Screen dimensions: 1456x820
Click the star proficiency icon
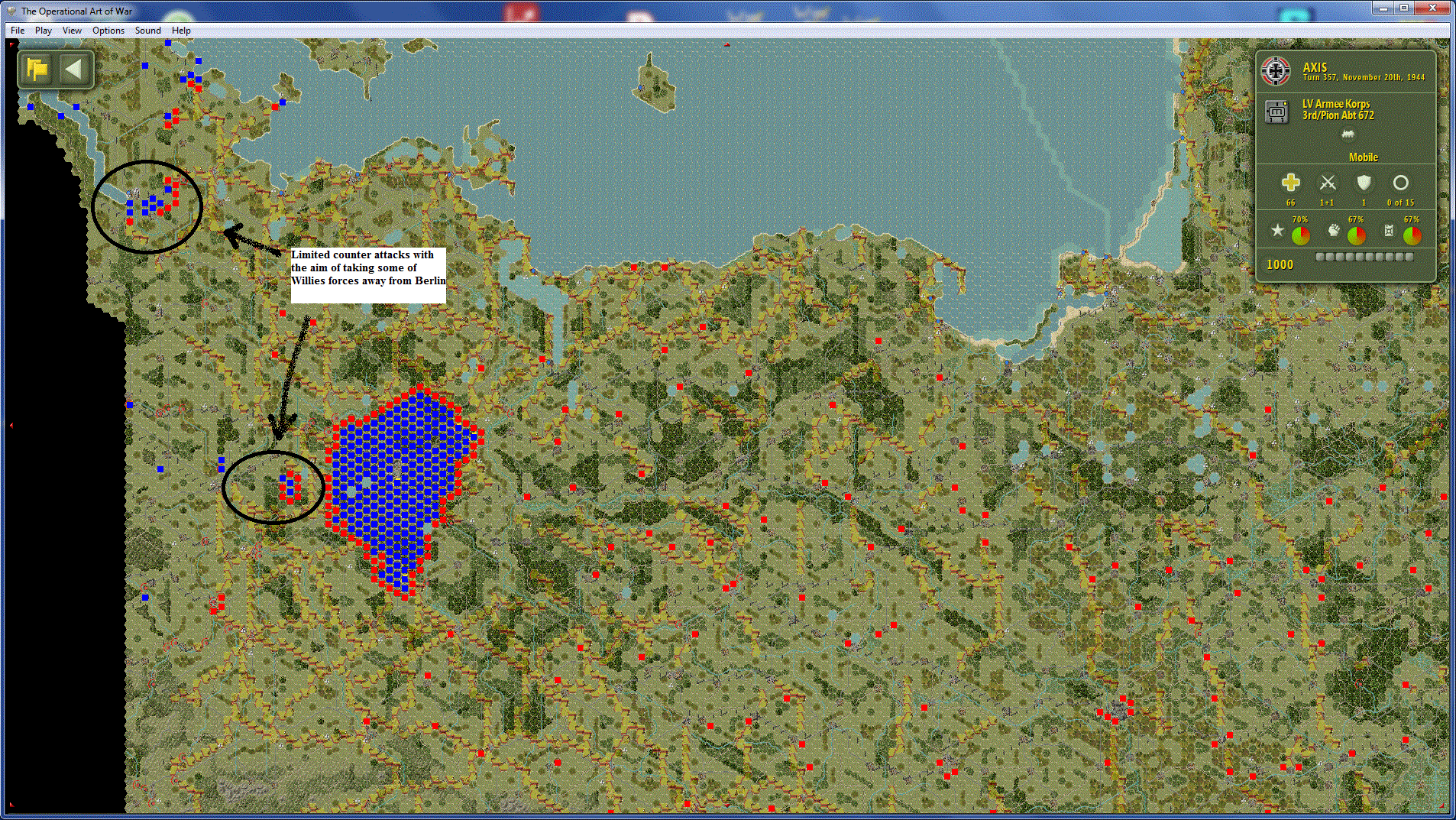click(x=1277, y=230)
